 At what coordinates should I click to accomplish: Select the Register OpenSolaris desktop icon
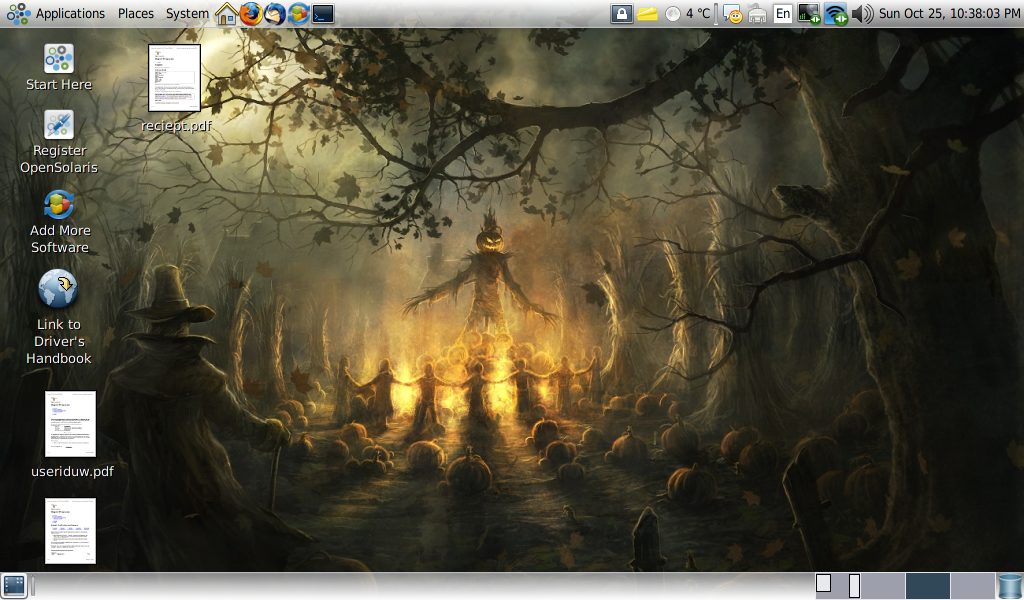(59, 124)
